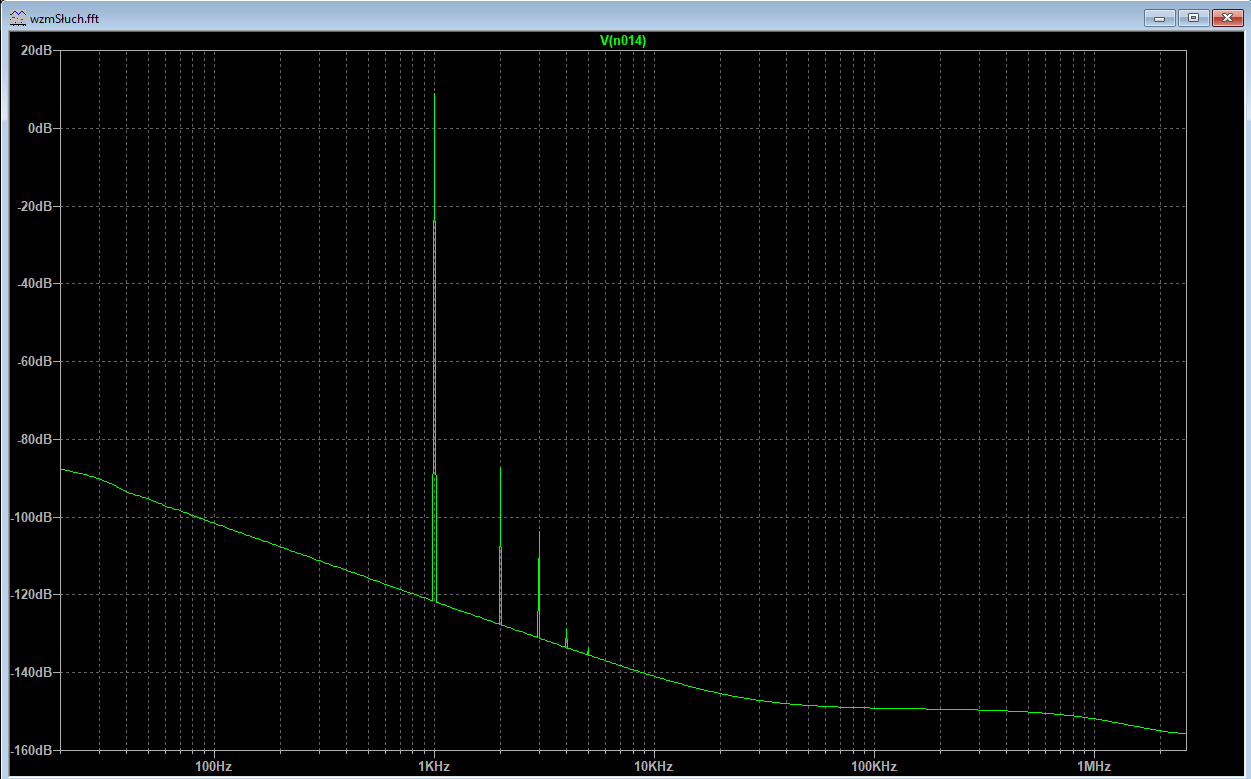The height and width of the screenshot is (779, 1251).
Task: Click the -80dB vertical axis label
Action: pyautogui.click(x=35, y=440)
